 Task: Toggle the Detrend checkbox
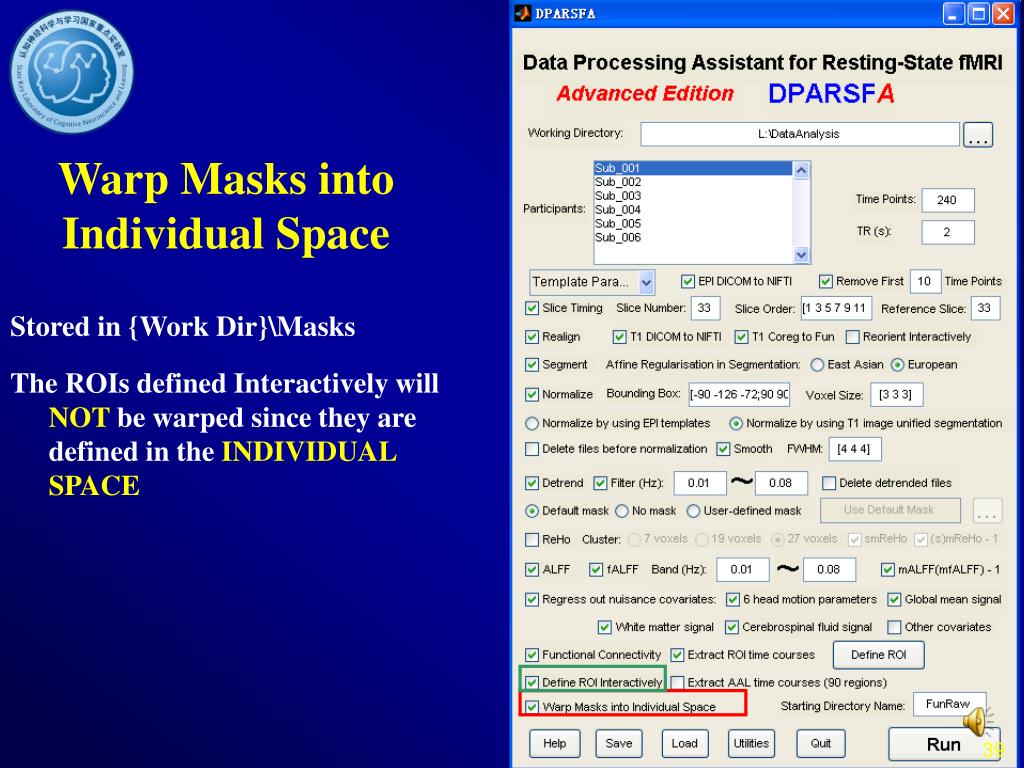click(532, 483)
